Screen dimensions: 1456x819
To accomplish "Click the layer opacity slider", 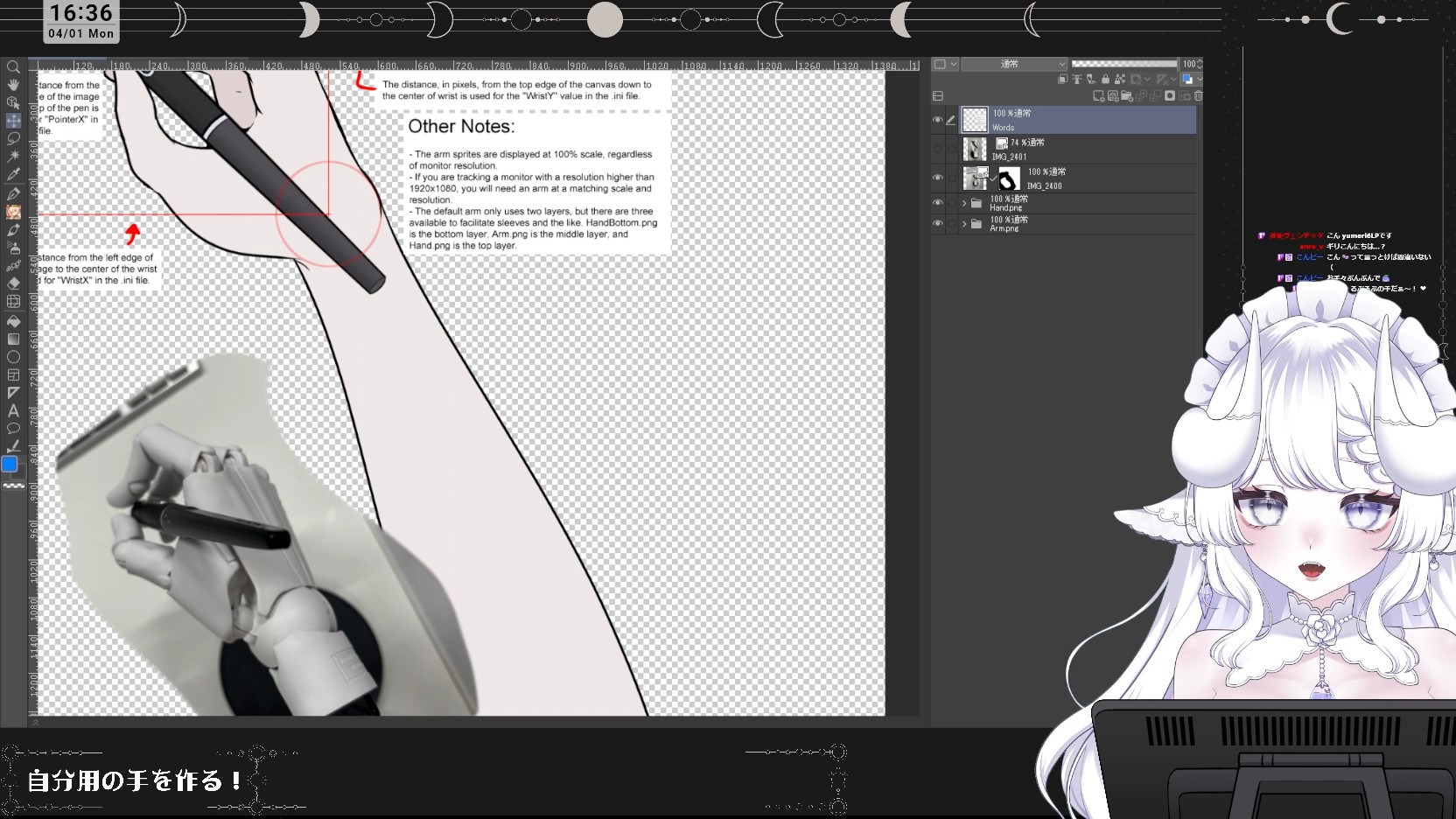I will click(x=1123, y=64).
